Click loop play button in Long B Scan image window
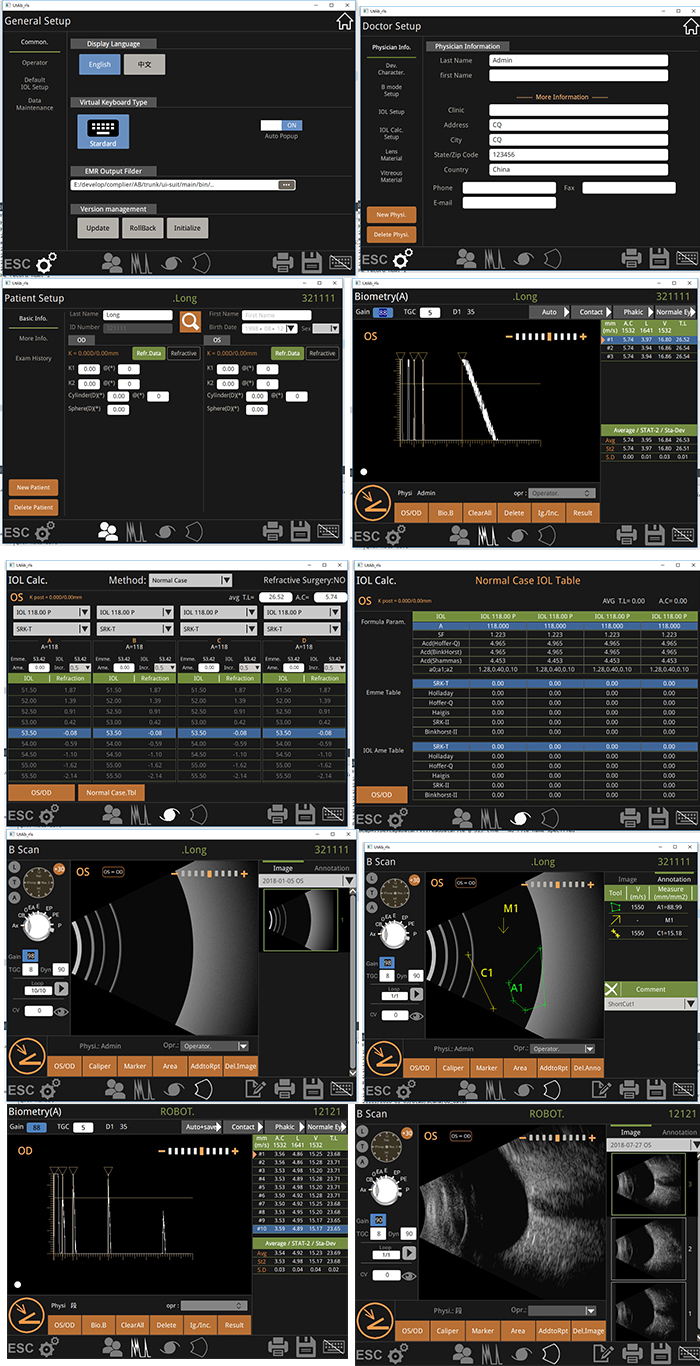 click(62, 988)
